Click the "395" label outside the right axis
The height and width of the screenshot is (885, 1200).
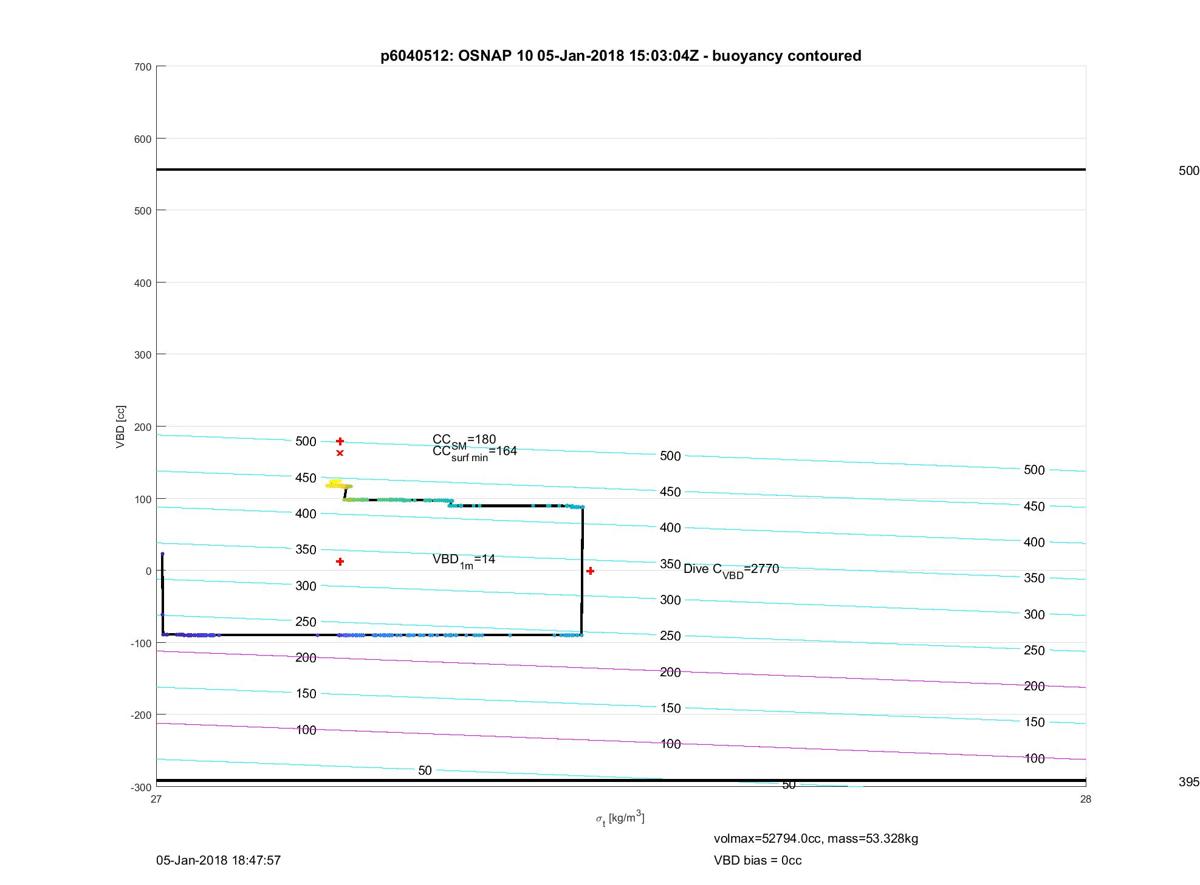tap(1189, 782)
